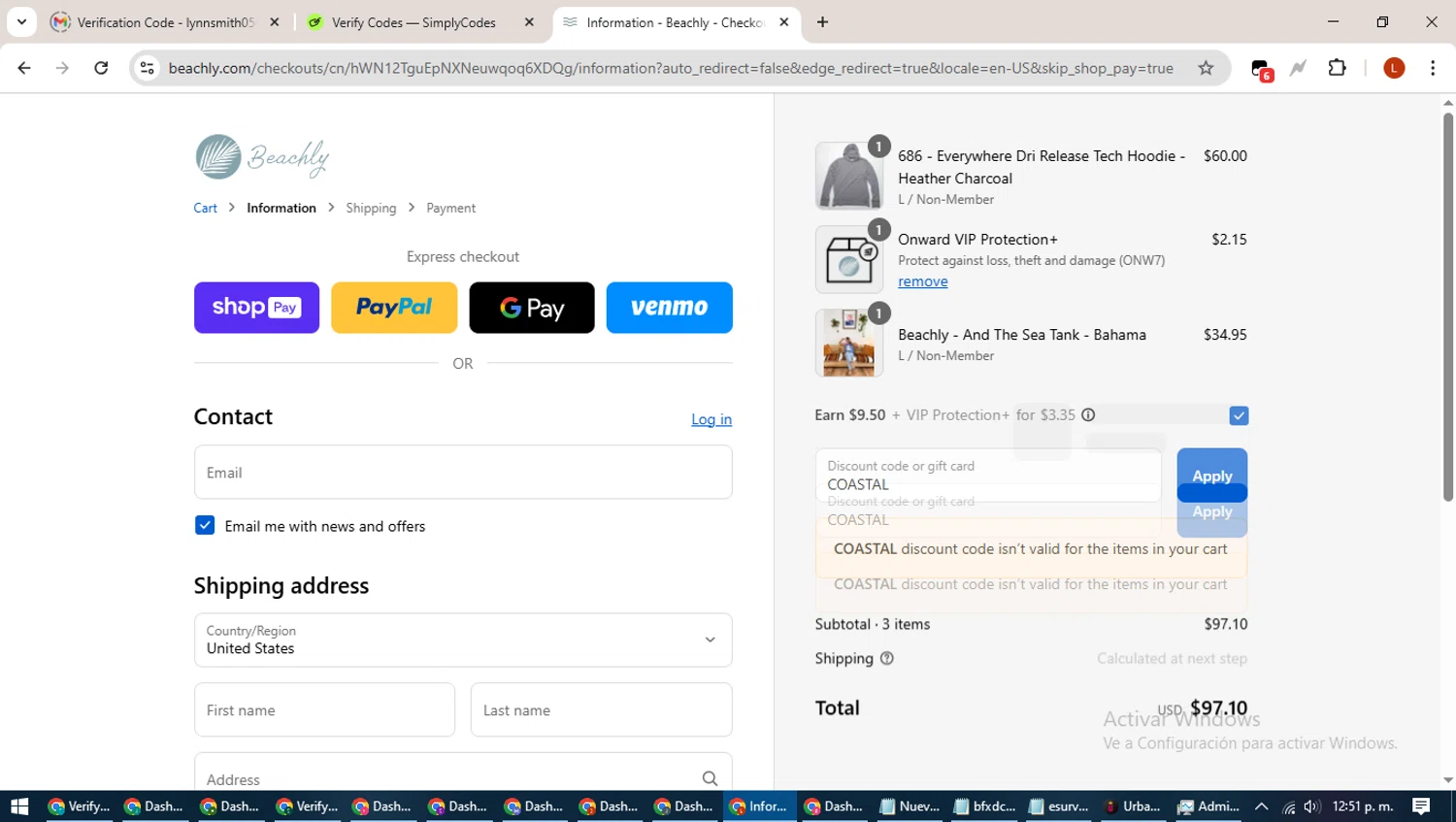Go to Information breadcrumb step
Viewport: 1456px width, 822px height.
click(281, 208)
